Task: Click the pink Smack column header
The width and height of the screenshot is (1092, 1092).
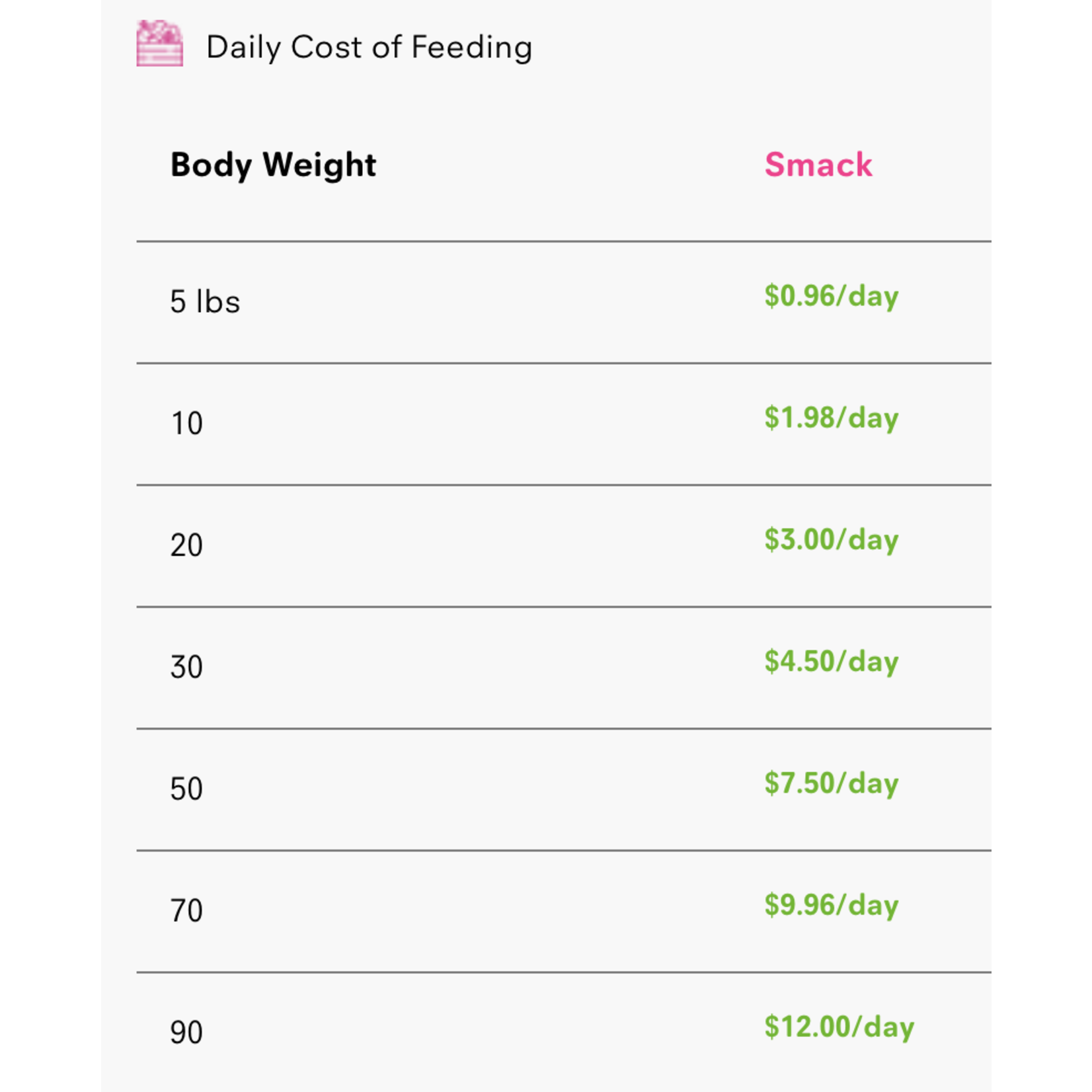Action: pyautogui.click(x=818, y=165)
